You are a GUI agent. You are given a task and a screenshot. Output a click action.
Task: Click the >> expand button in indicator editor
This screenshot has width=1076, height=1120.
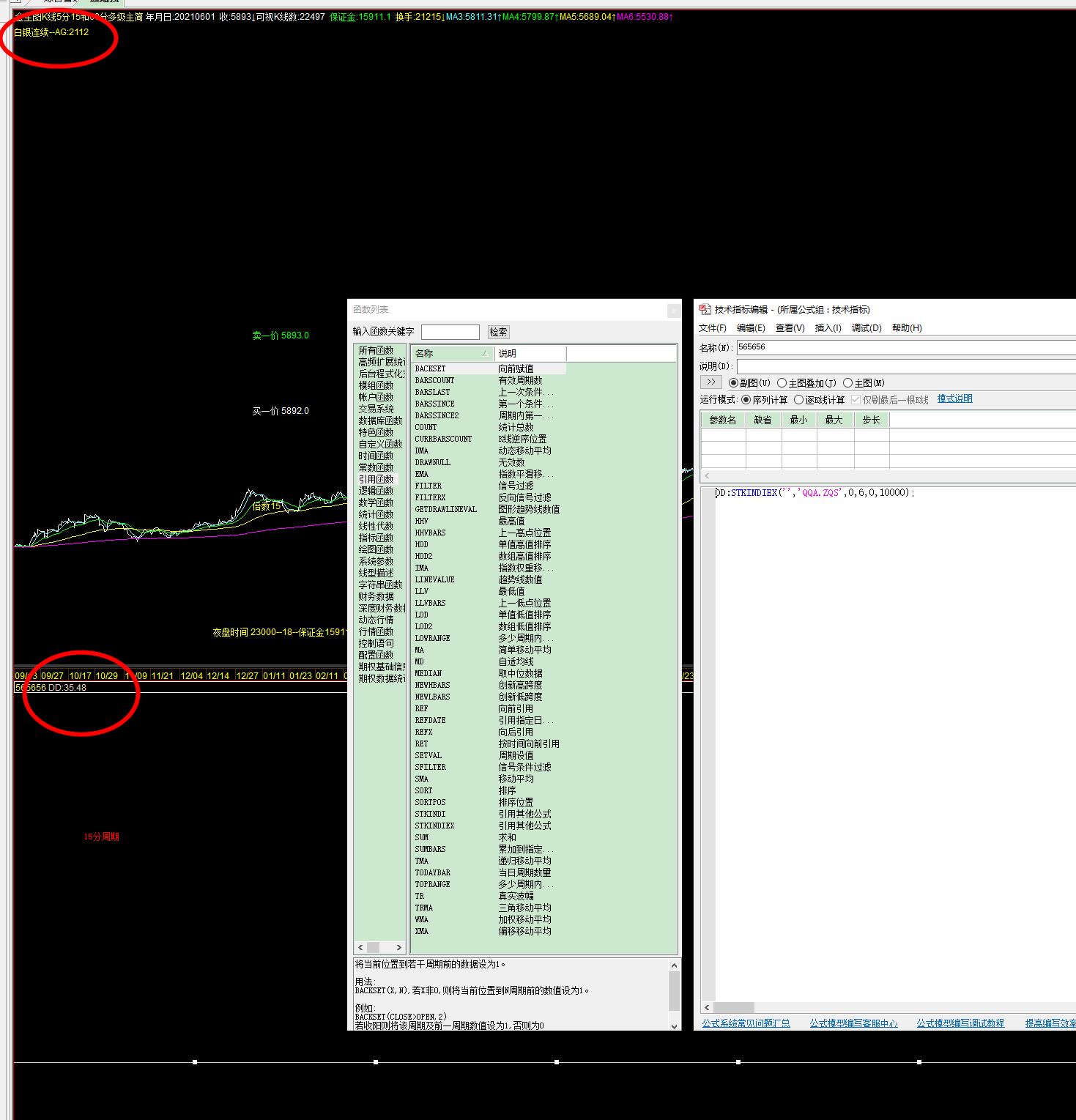(710, 382)
